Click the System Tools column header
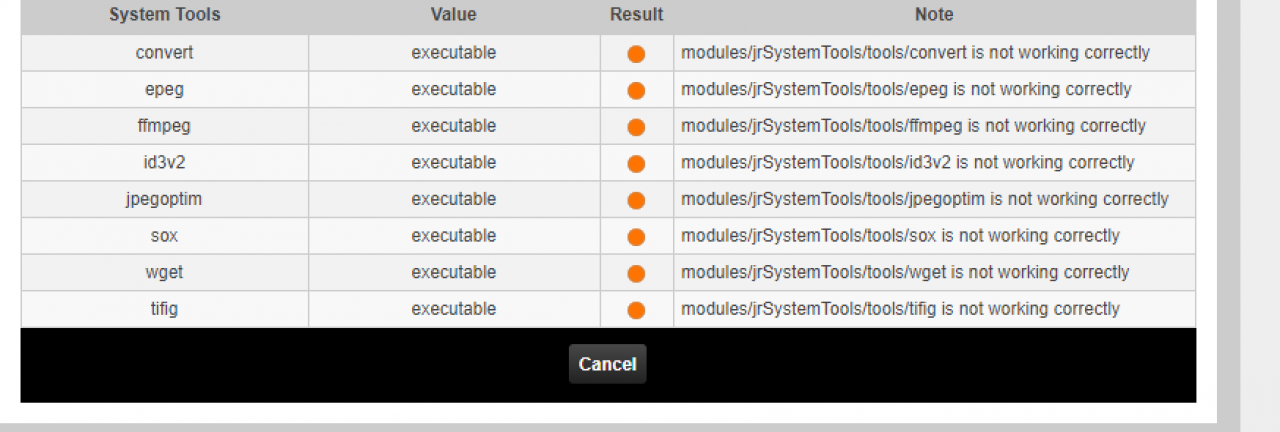The height and width of the screenshot is (432, 1280). coord(164,15)
